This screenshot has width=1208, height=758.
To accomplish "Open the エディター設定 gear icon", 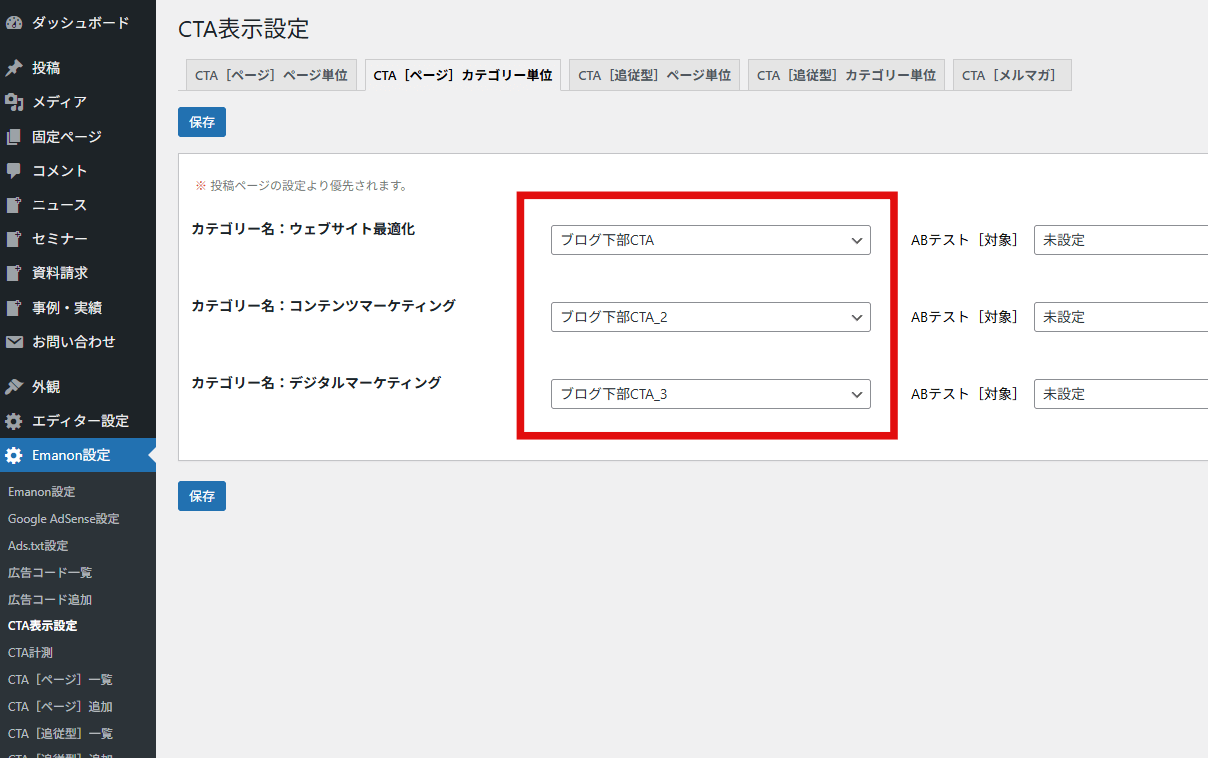I will click(x=14, y=420).
